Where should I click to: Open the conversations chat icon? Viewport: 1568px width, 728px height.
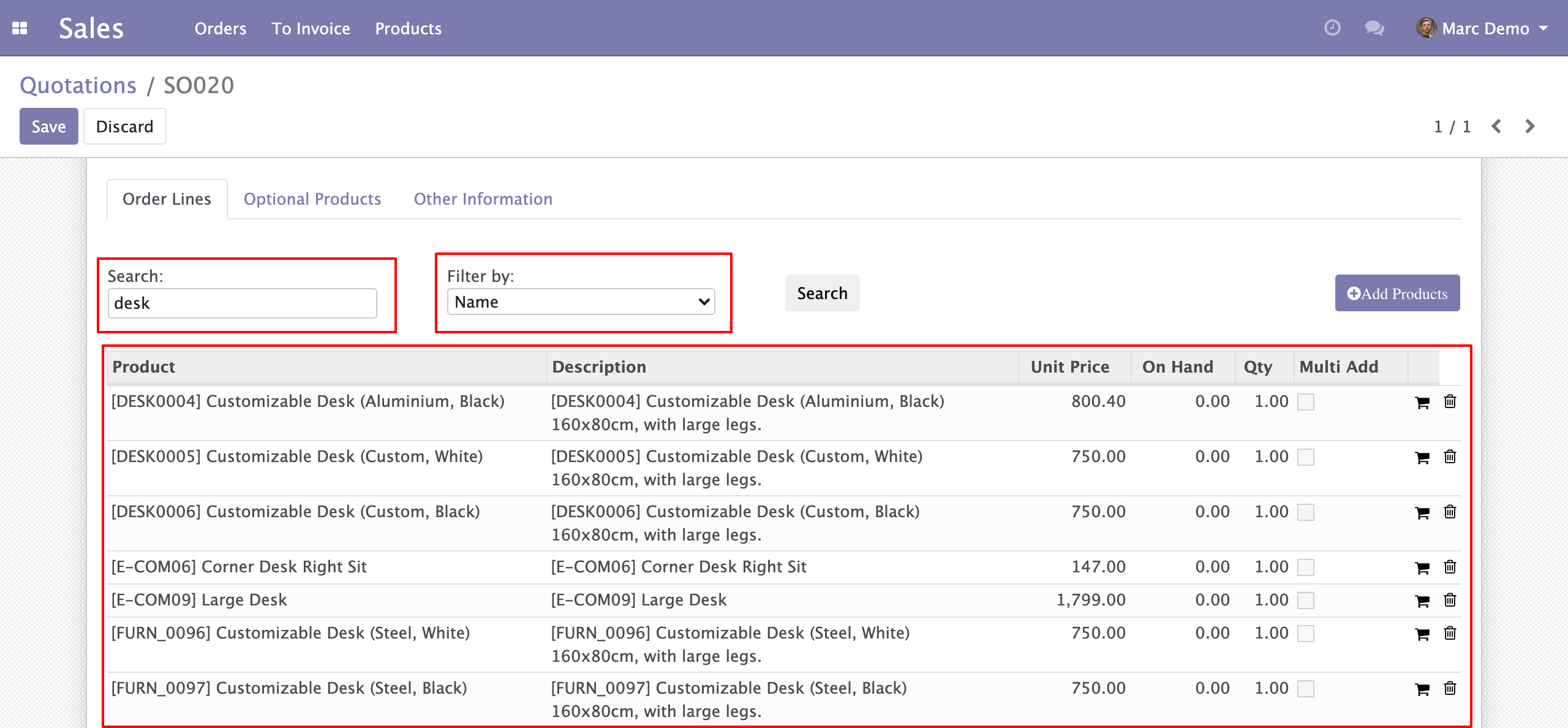1374,28
